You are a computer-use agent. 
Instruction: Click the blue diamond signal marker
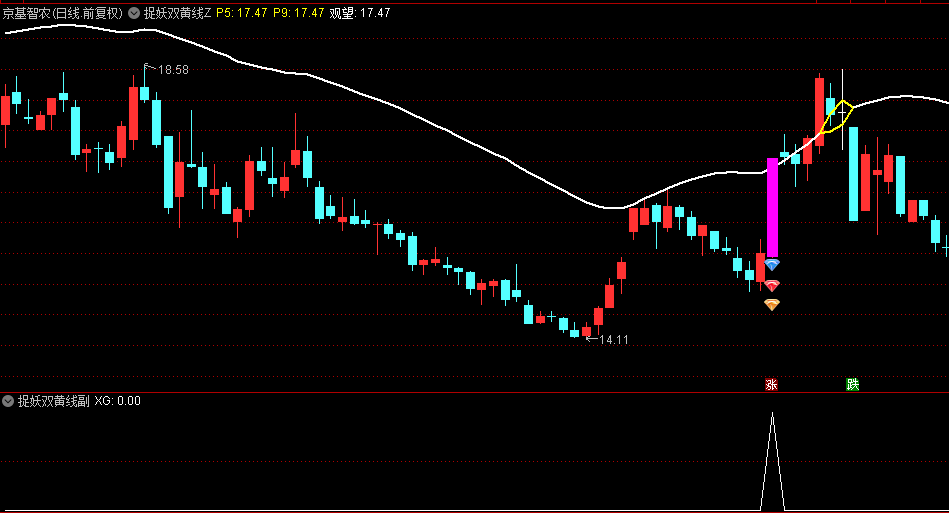[772, 264]
